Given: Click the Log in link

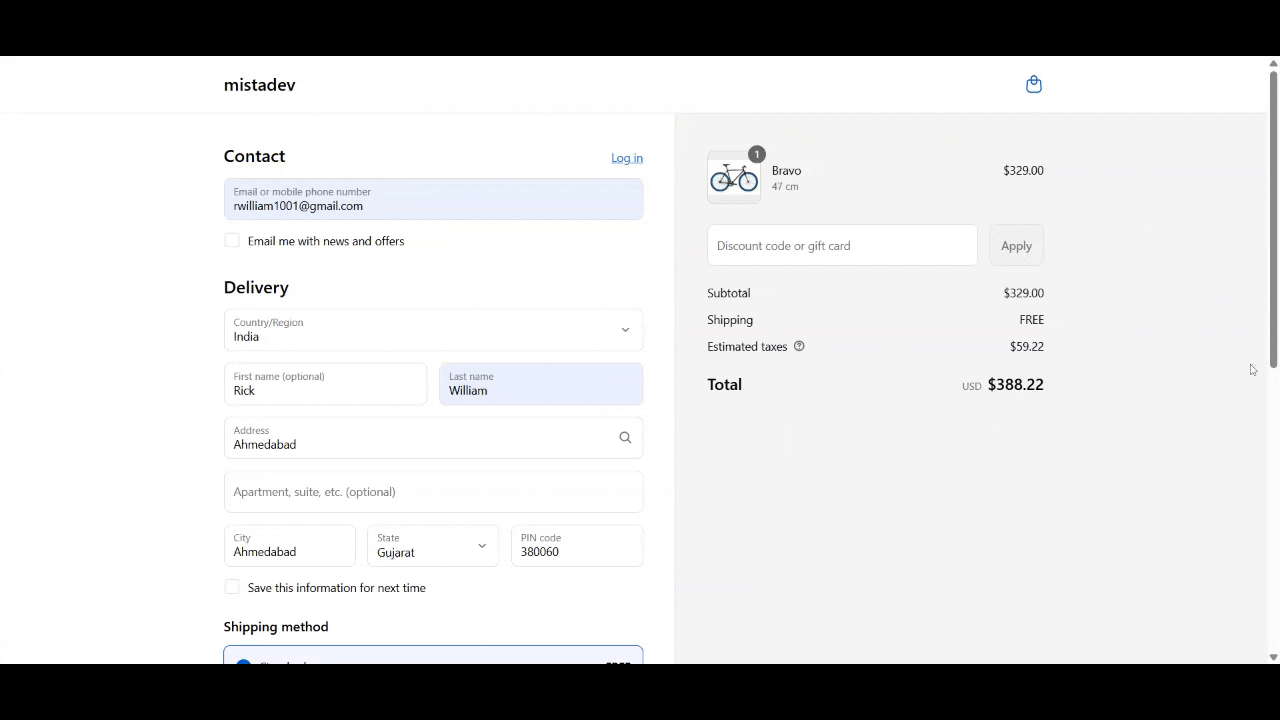Looking at the screenshot, I should [x=627, y=158].
